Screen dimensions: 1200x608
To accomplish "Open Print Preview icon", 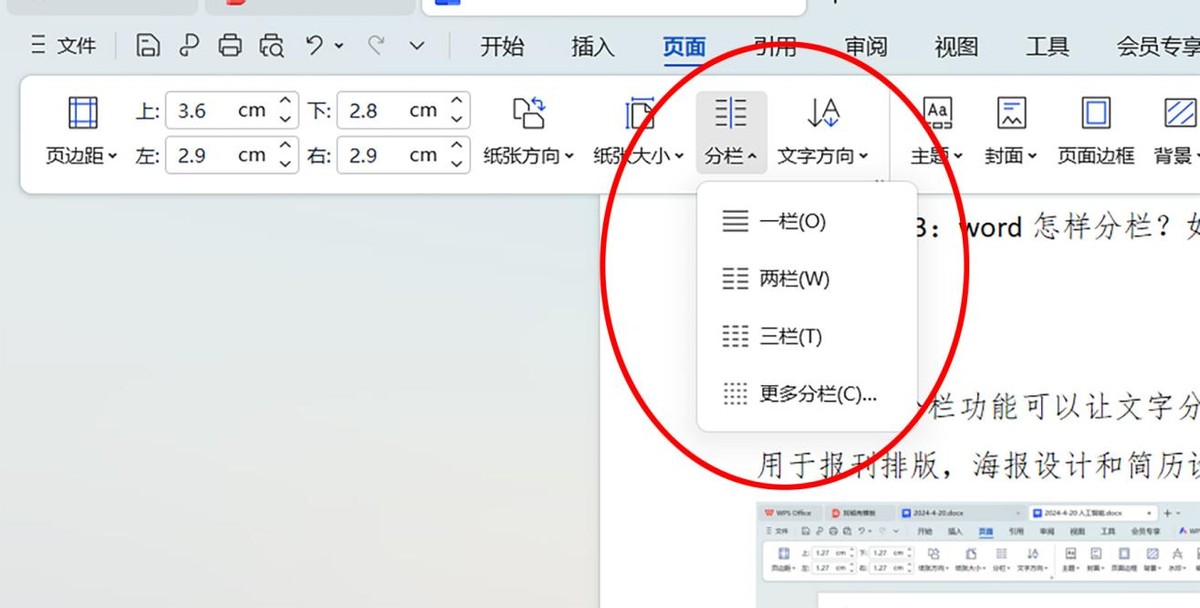I will [271, 45].
